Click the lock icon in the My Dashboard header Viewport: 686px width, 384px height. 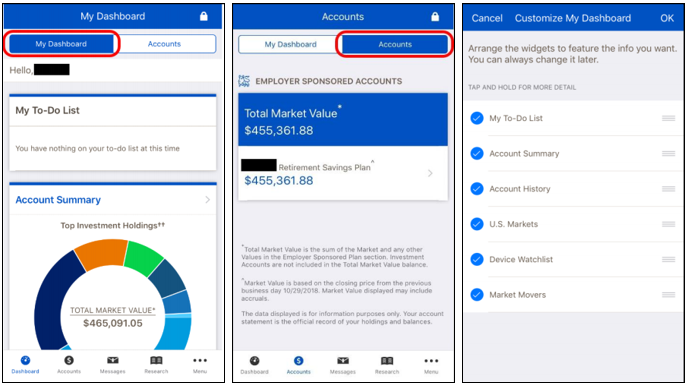click(203, 16)
